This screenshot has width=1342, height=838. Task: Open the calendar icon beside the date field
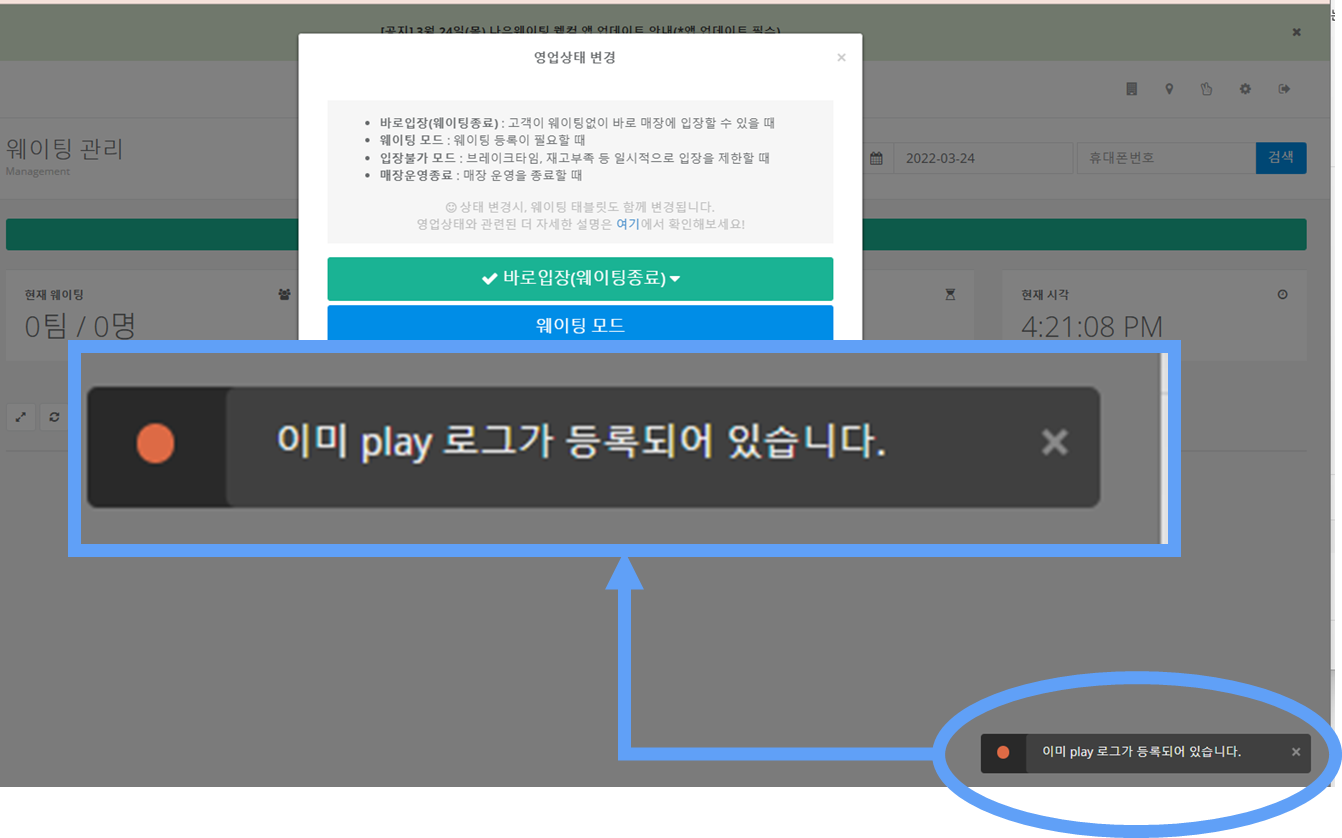pyautogui.click(x=876, y=158)
